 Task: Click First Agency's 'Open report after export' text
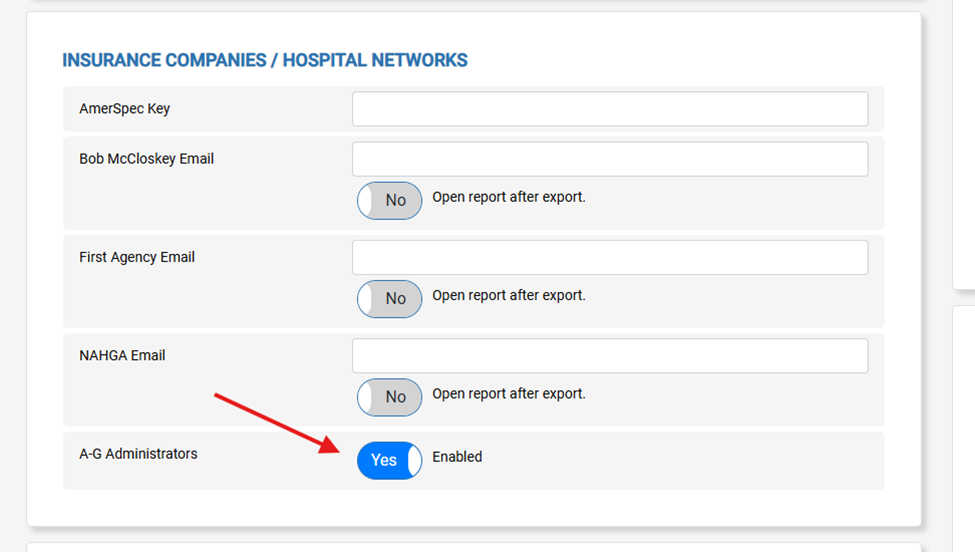[509, 296]
